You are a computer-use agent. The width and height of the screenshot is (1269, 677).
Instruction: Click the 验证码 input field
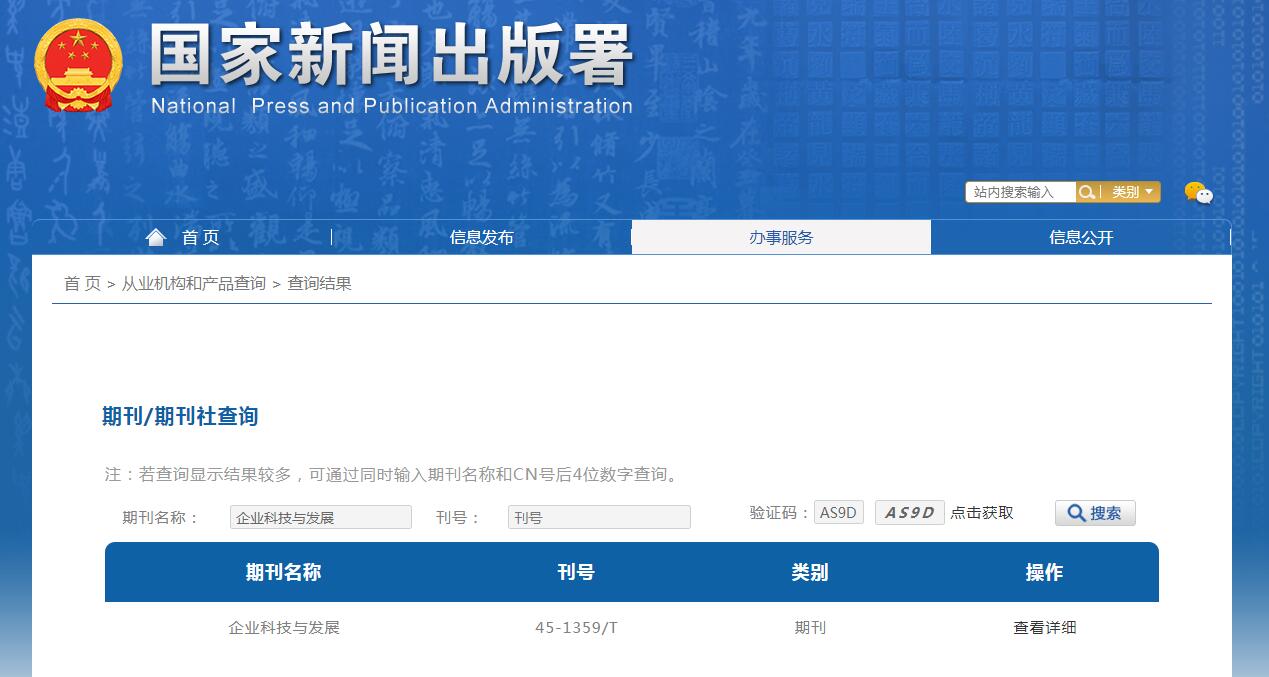pos(838,512)
